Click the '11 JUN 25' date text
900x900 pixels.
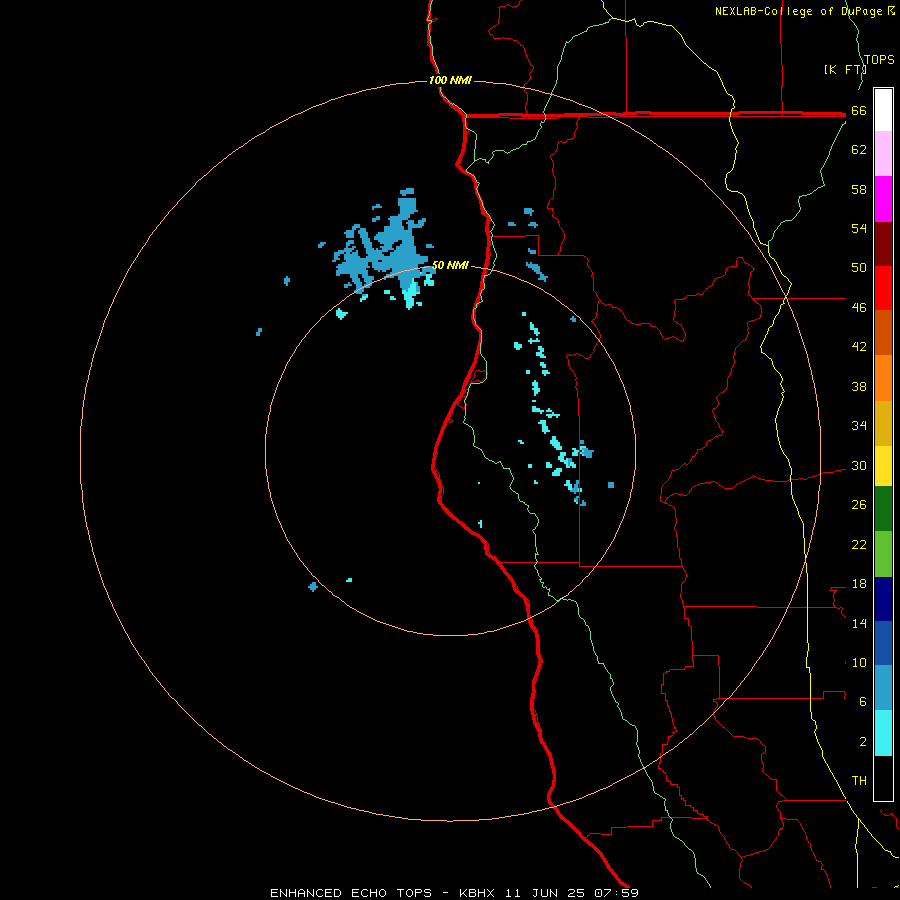tap(545, 893)
